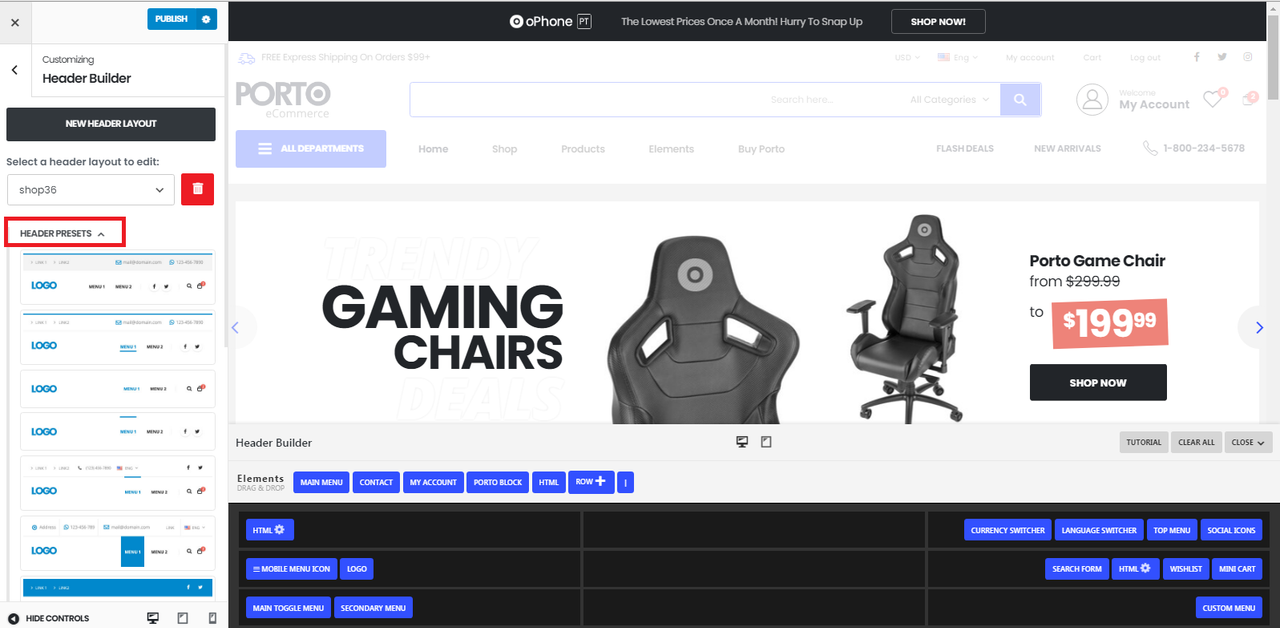Click the divider element button
Image resolution: width=1280 pixels, height=628 pixels.
click(x=625, y=482)
